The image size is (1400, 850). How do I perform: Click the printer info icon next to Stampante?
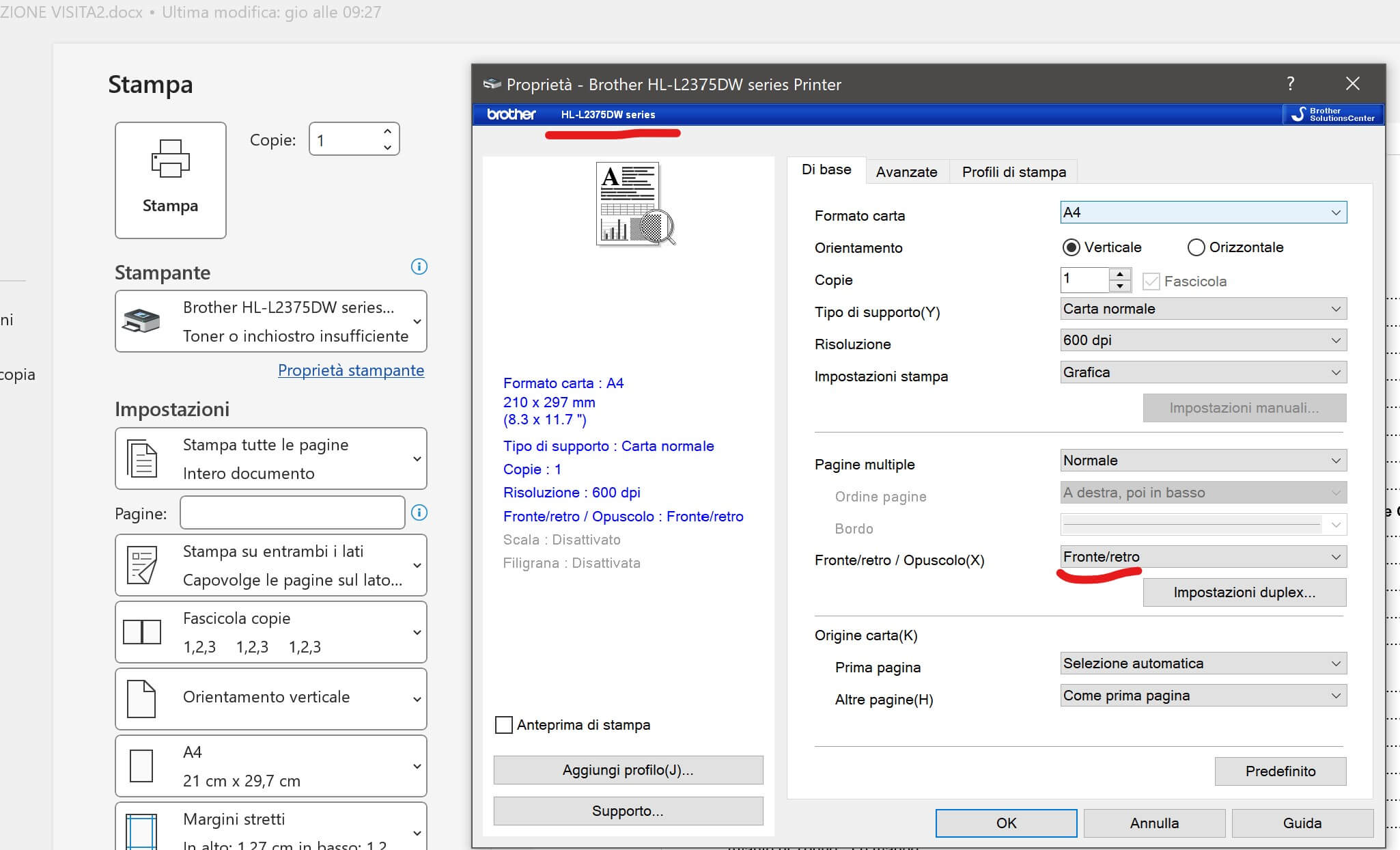[419, 266]
